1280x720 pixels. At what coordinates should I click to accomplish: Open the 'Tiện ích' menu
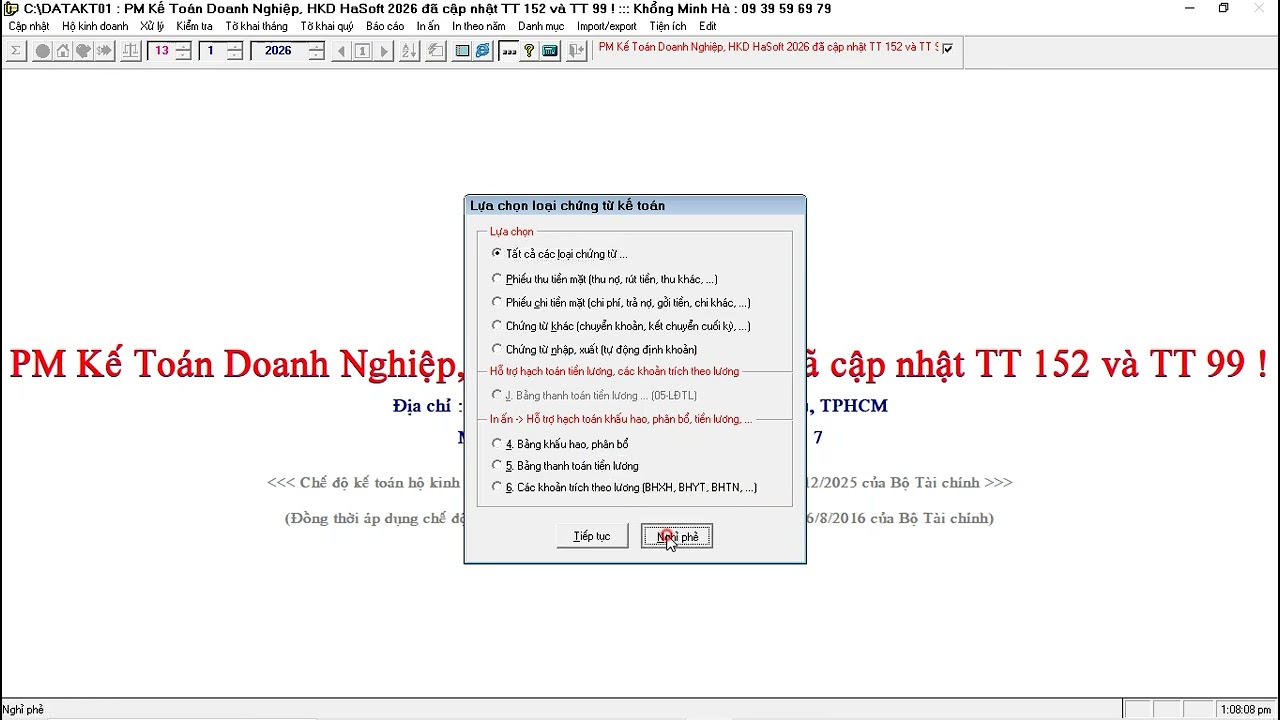click(x=668, y=27)
